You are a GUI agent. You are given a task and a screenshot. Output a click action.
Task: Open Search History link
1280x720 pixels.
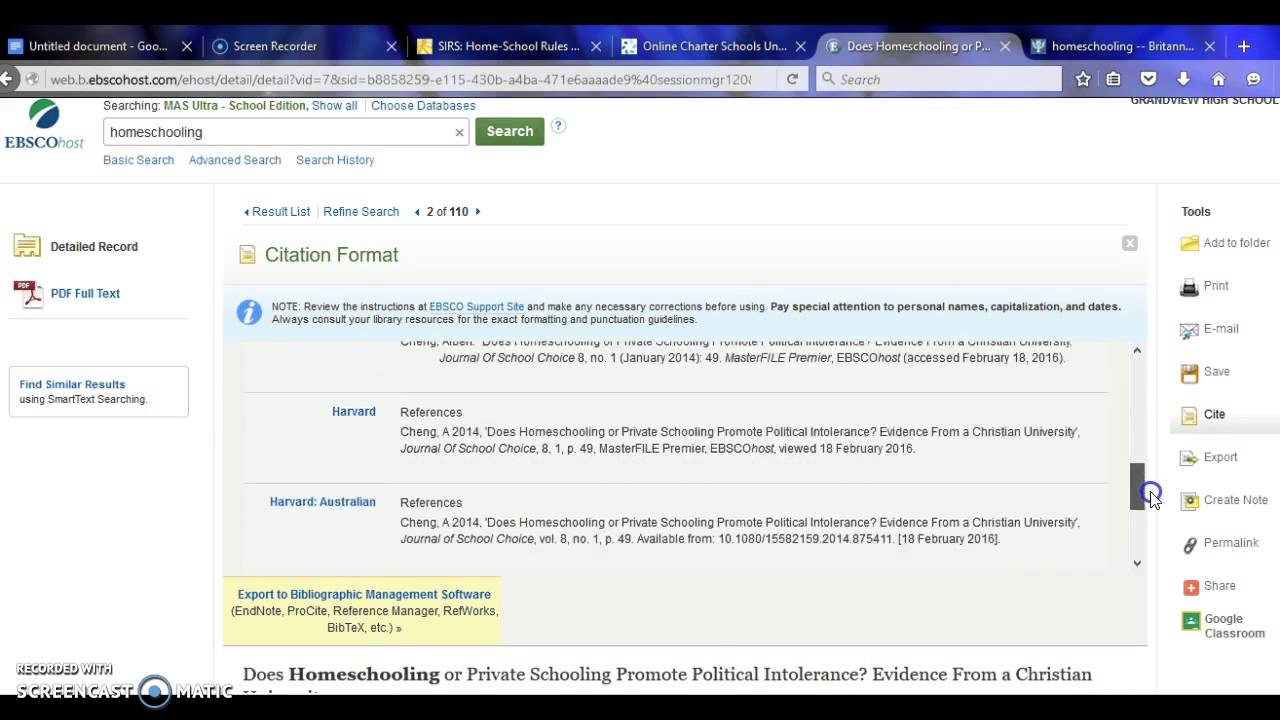click(x=335, y=160)
